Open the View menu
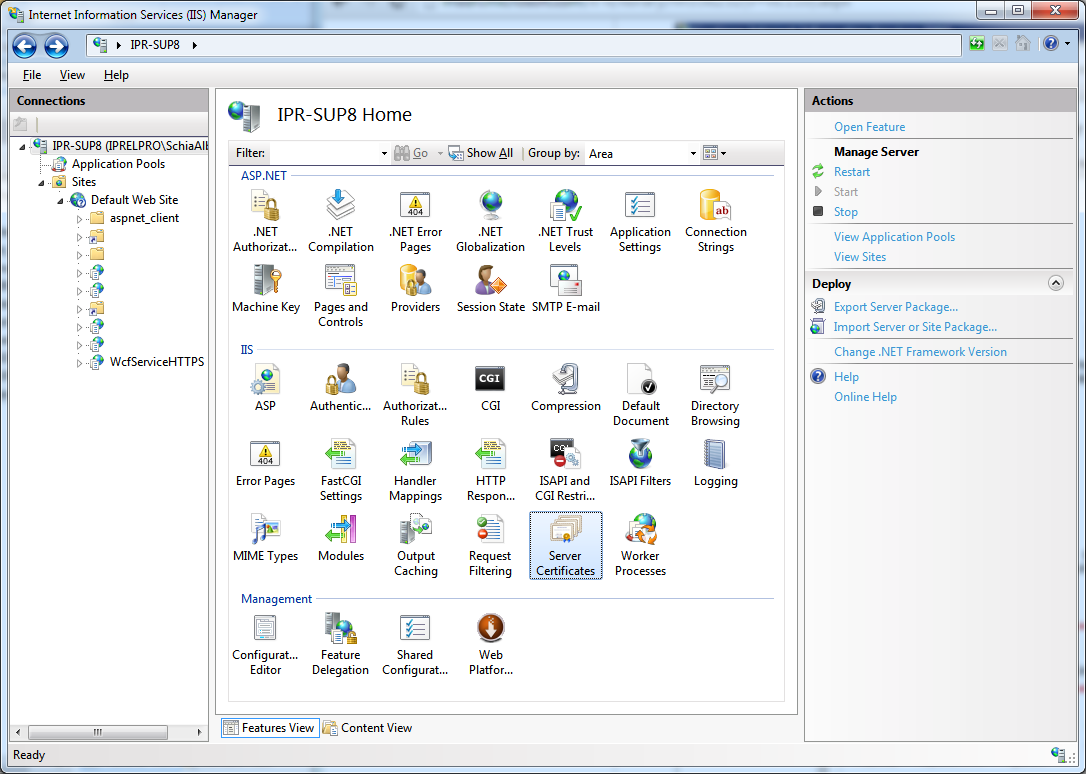The image size is (1086, 774). coord(72,75)
